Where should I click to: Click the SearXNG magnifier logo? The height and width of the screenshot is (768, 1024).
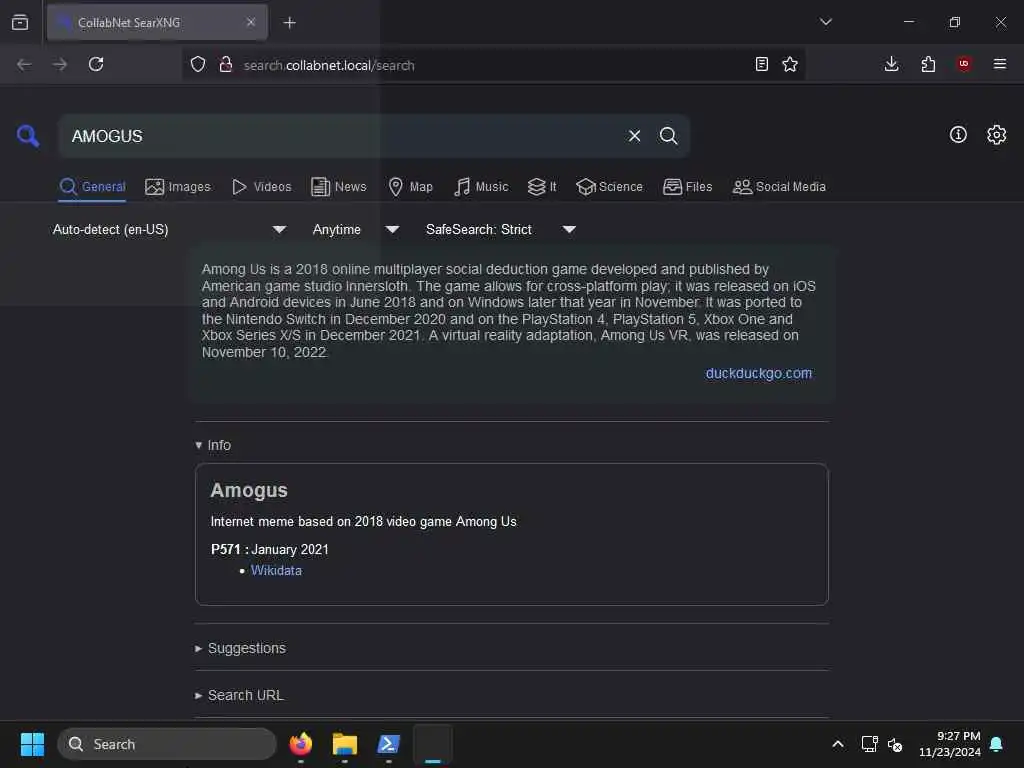(x=27, y=136)
